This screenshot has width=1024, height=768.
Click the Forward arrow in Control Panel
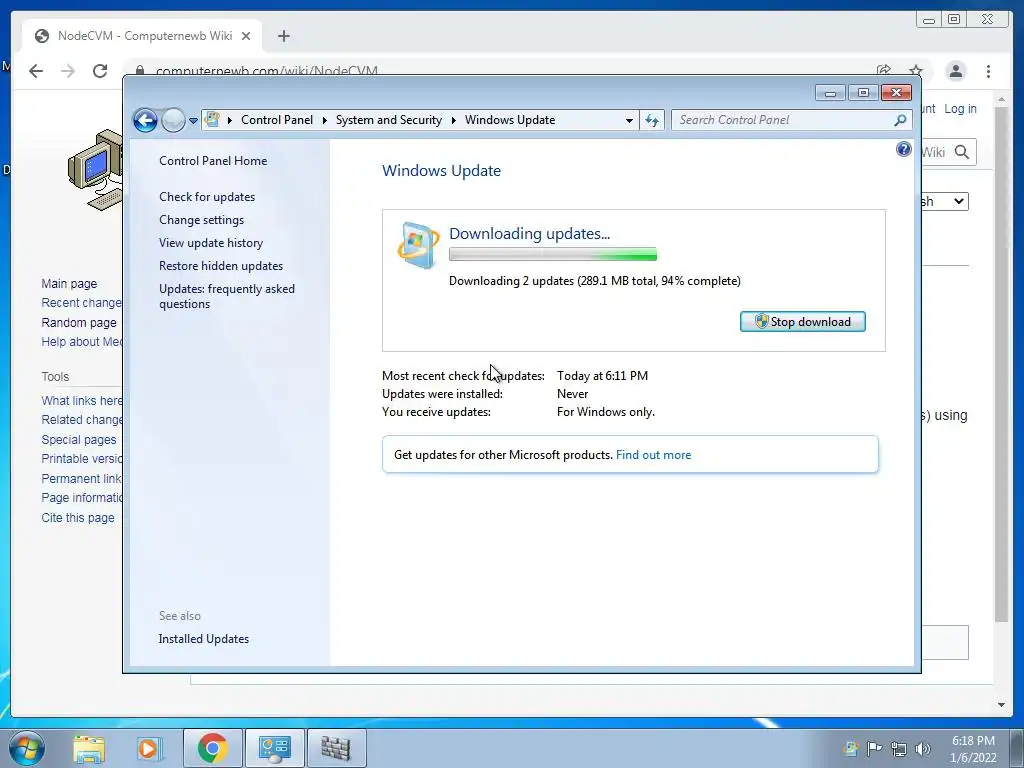tap(173, 120)
